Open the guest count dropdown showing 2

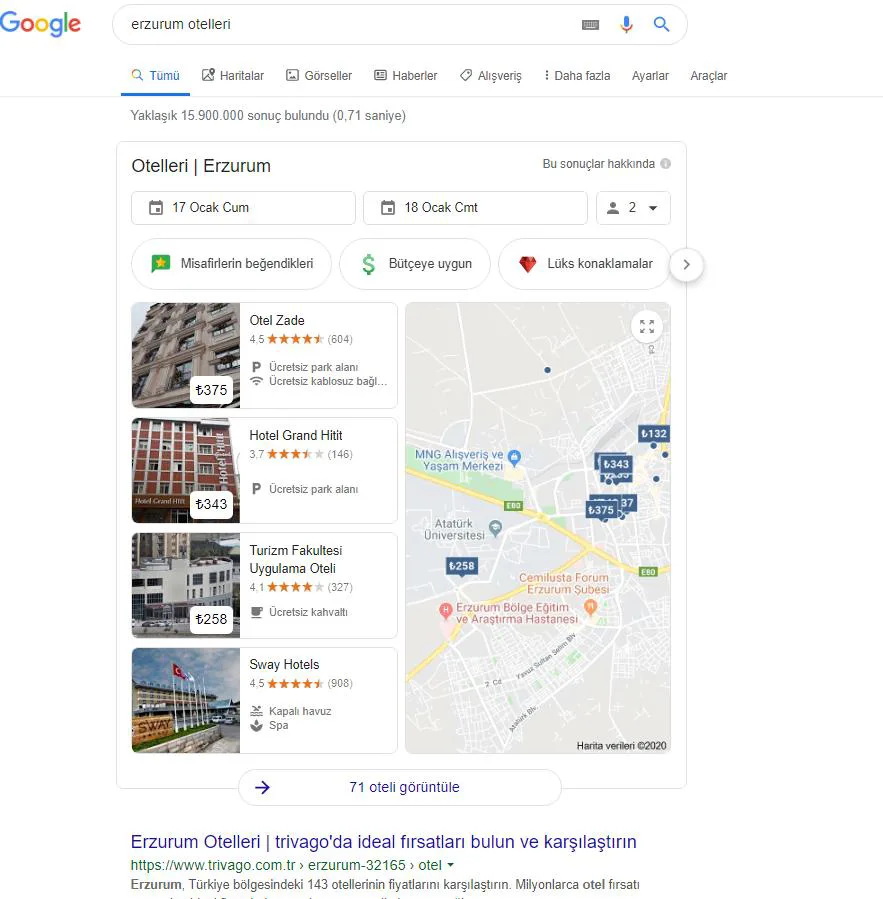pyautogui.click(x=633, y=208)
